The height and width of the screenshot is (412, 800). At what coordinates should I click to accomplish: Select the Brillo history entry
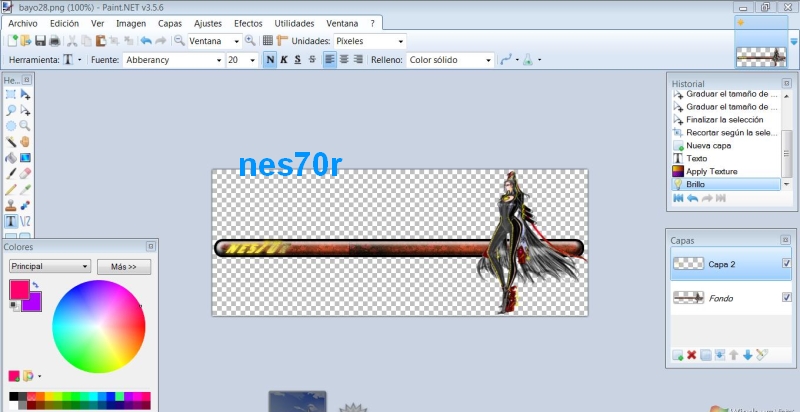tap(726, 184)
